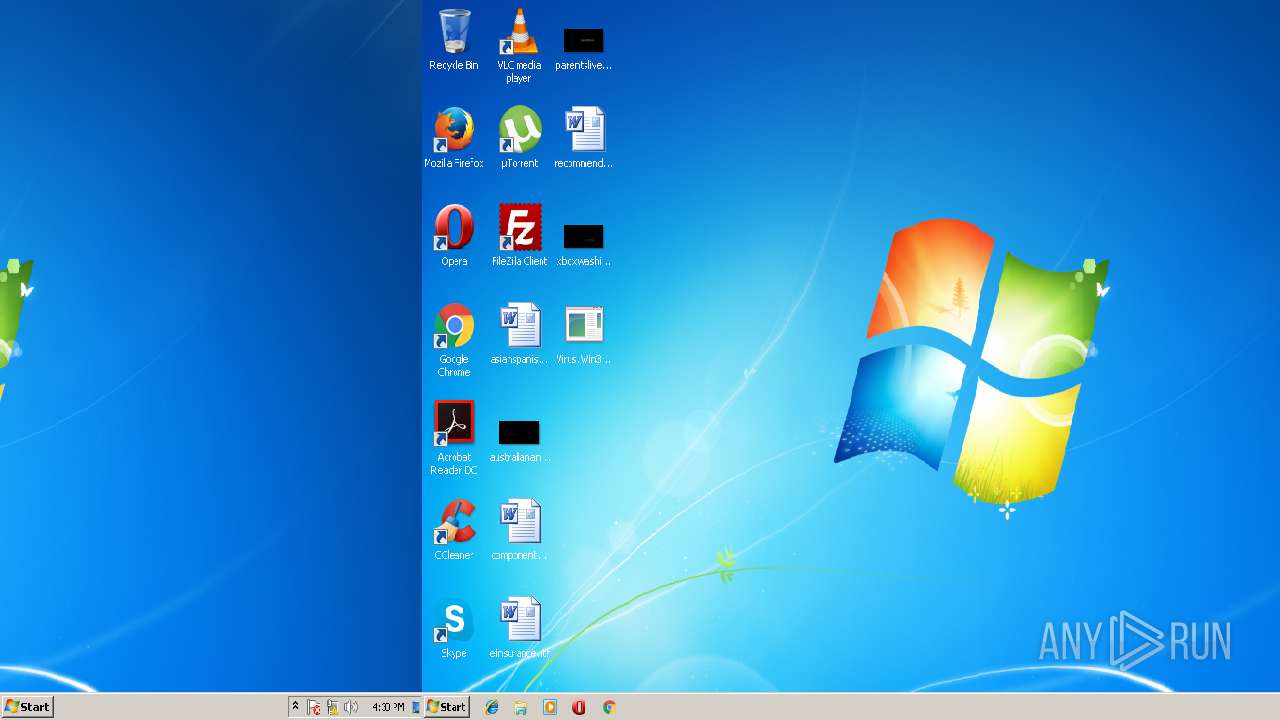Open Action Center flag tray icon
Screen dimensions: 1280x720
pos(314,707)
